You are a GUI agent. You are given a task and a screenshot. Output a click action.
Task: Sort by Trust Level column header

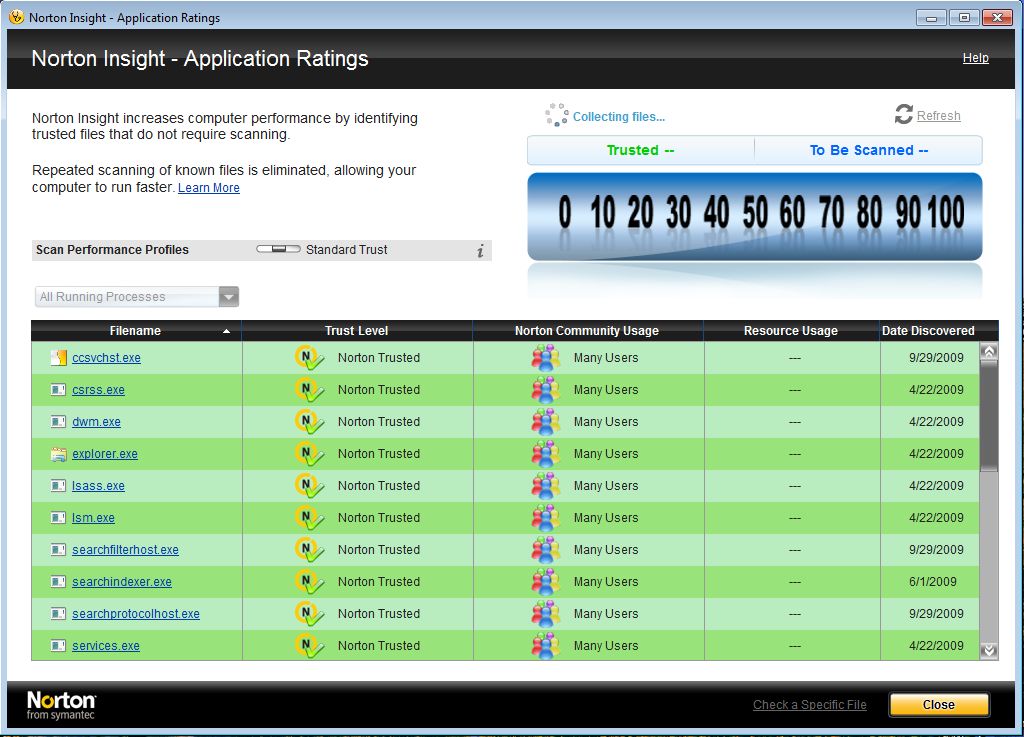coord(357,331)
